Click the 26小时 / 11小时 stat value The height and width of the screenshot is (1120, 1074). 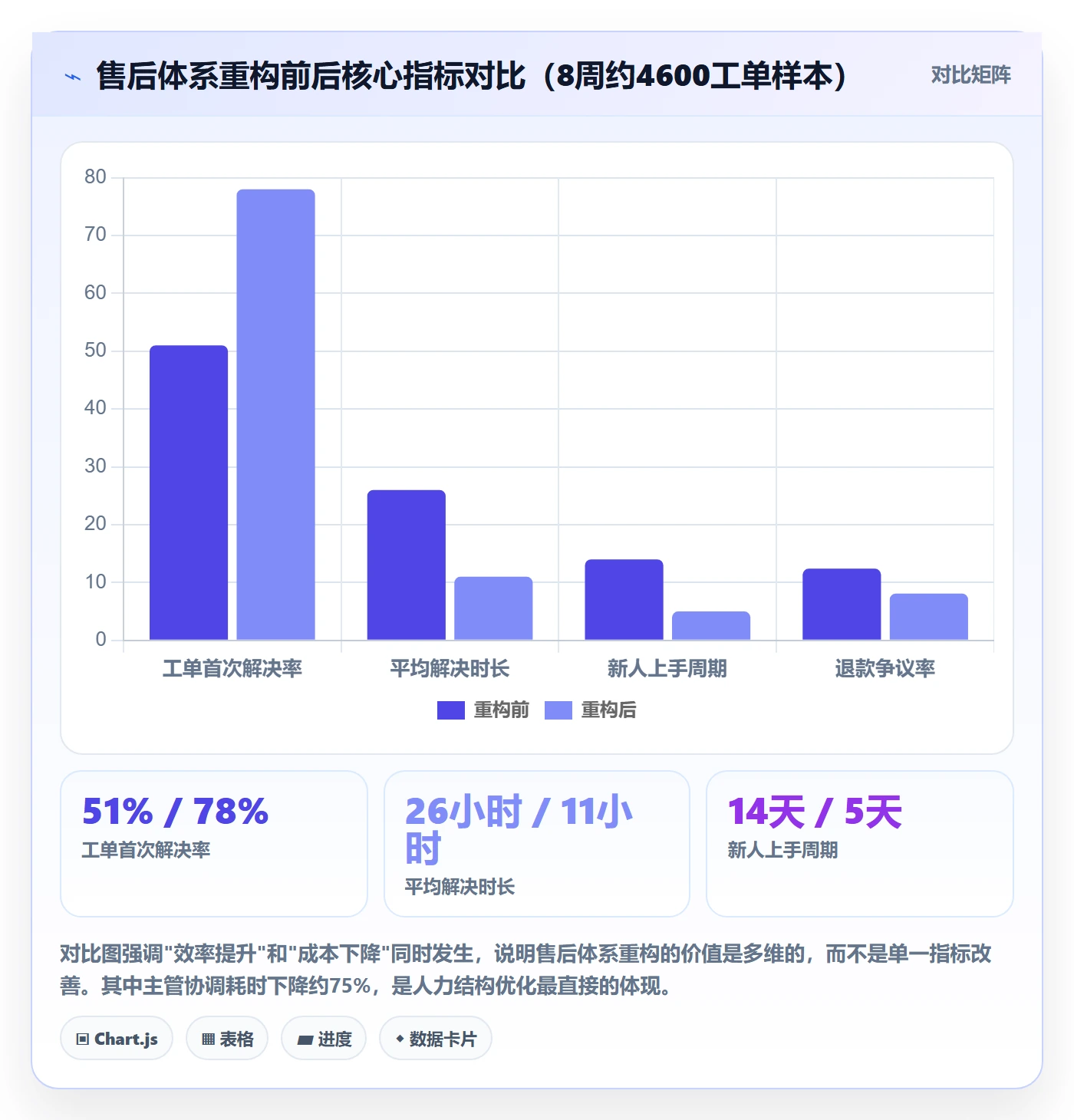click(x=519, y=830)
